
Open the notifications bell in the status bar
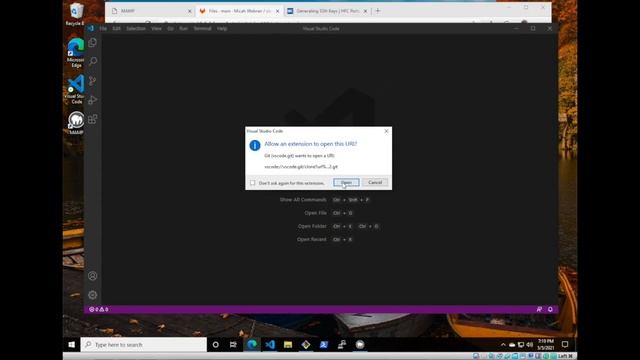pyautogui.click(x=550, y=309)
